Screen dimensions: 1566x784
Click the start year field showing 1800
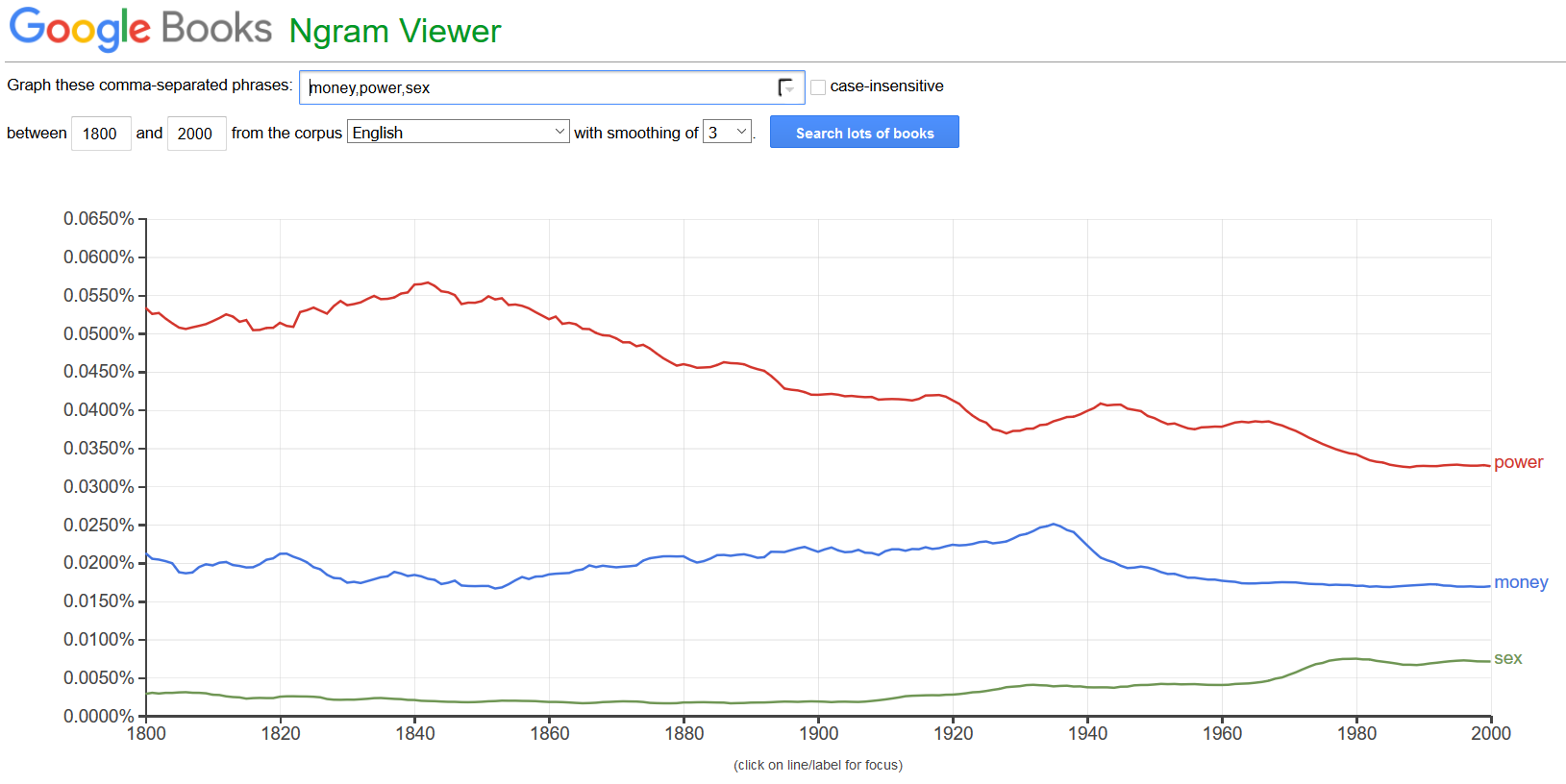click(100, 134)
